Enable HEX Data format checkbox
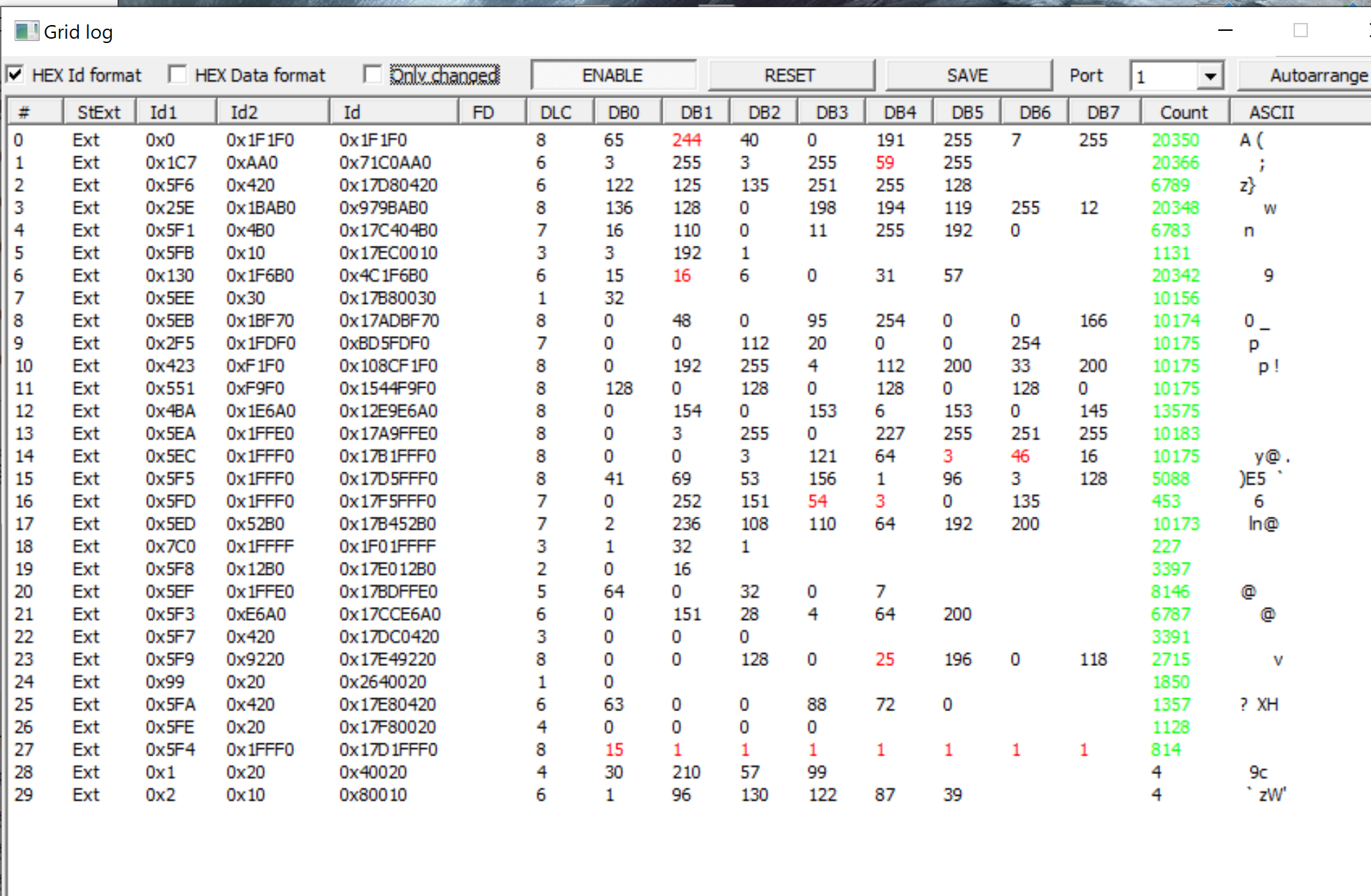This screenshot has width=1371, height=896. tap(177, 75)
